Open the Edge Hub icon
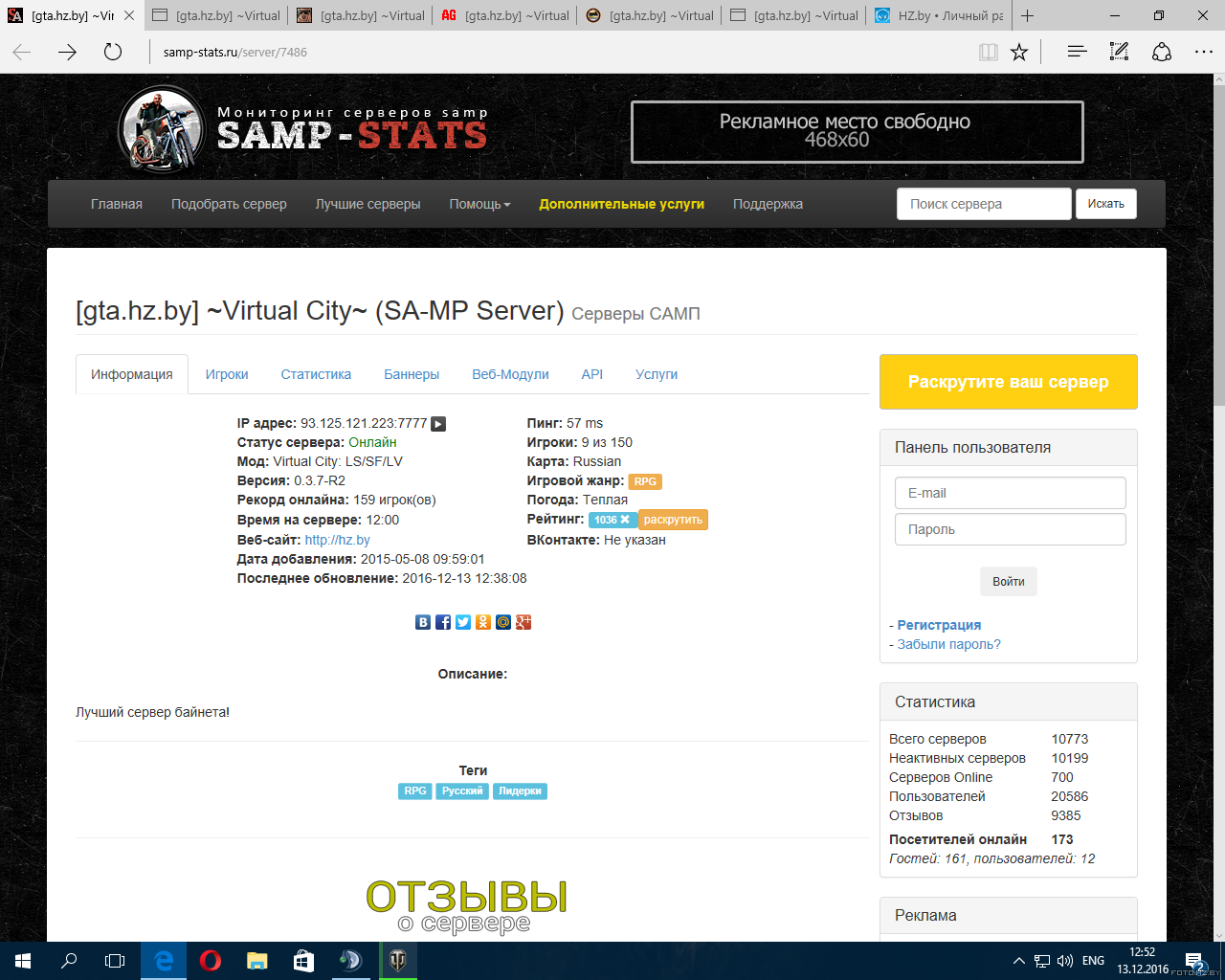 (1077, 52)
